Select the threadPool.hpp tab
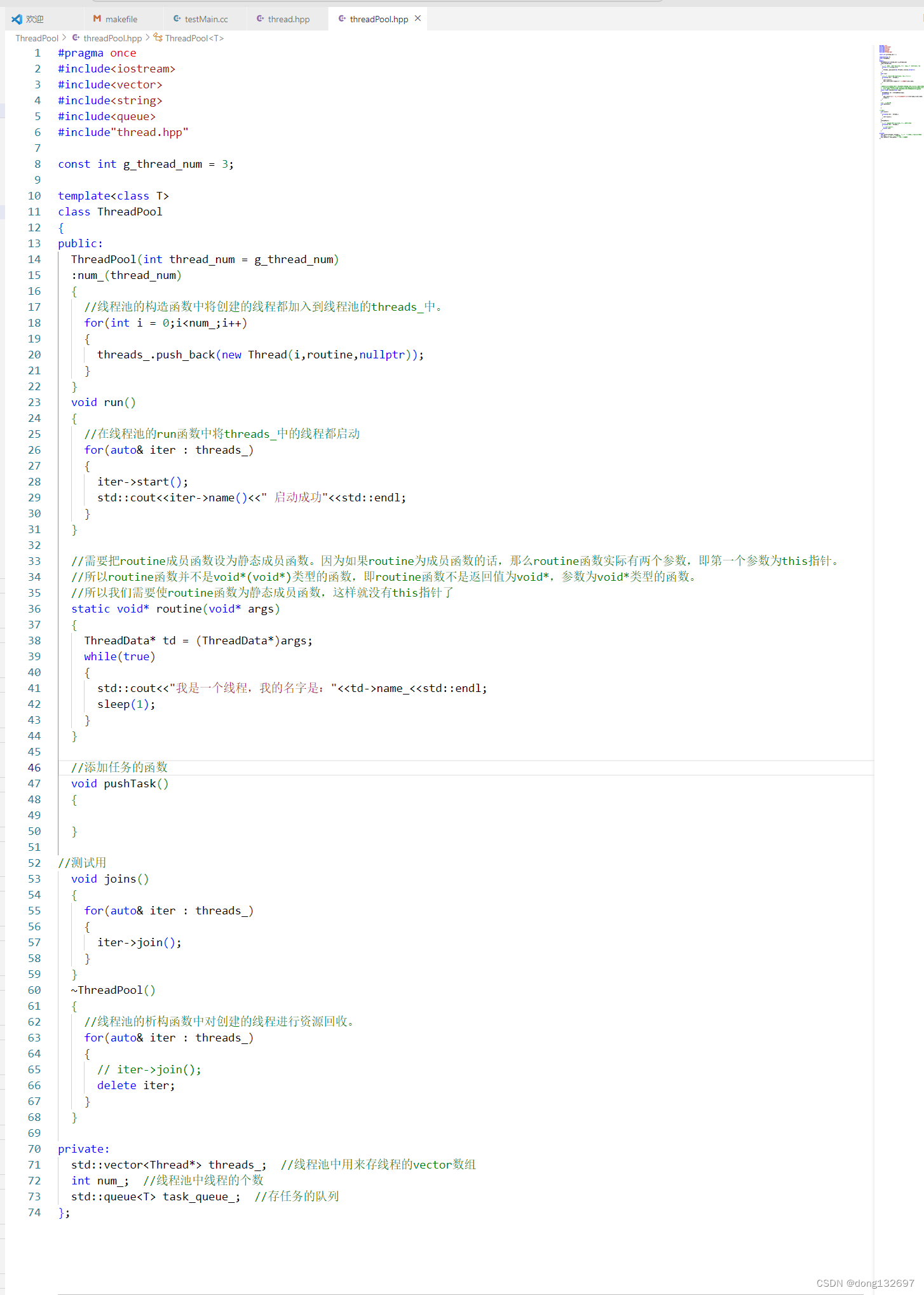 click(379, 19)
